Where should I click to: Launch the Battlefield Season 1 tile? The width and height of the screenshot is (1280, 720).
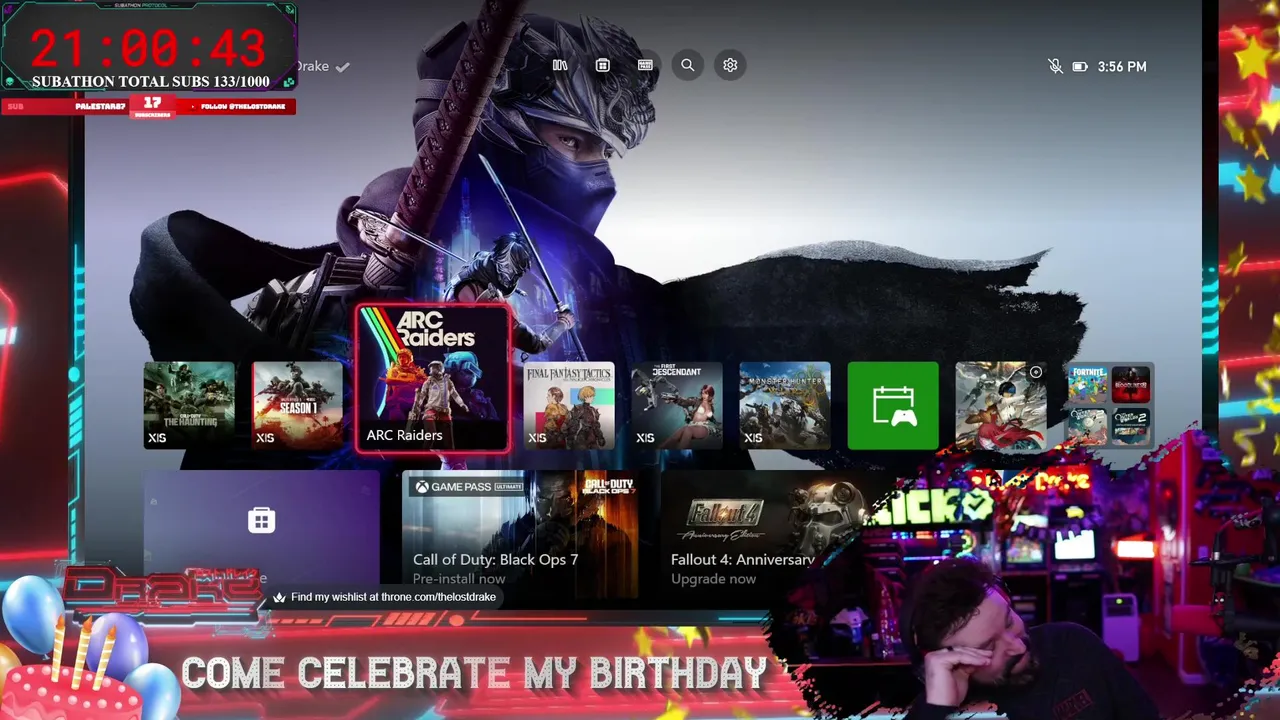[297, 405]
